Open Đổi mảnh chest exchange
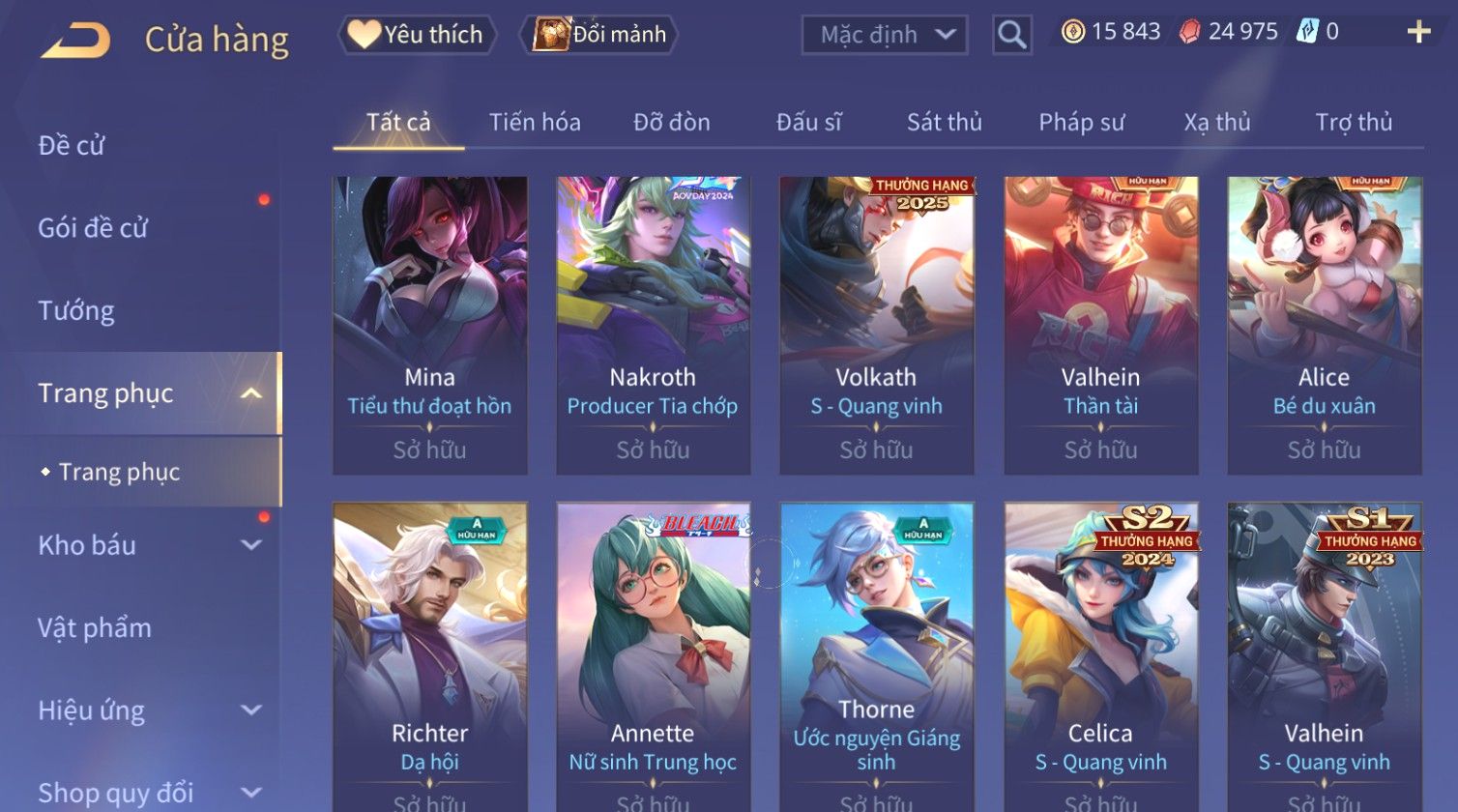1458x812 pixels. tap(599, 35)
